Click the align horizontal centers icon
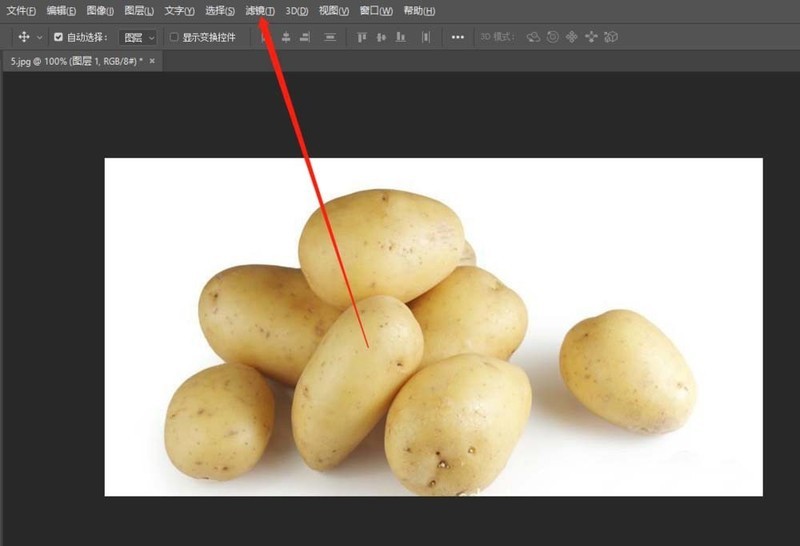Image resolution: width=800 pixels, height=546 pixels. tap(286, 37)
